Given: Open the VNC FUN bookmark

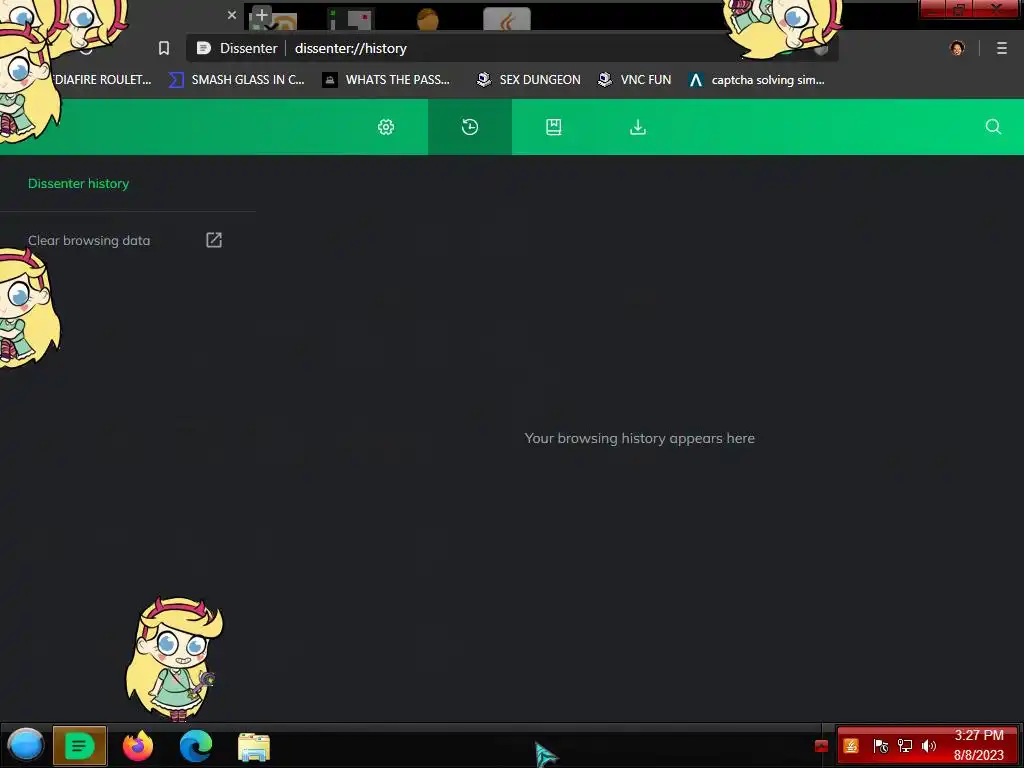Looking at the screenshot, I should click(x=635, y=80).
